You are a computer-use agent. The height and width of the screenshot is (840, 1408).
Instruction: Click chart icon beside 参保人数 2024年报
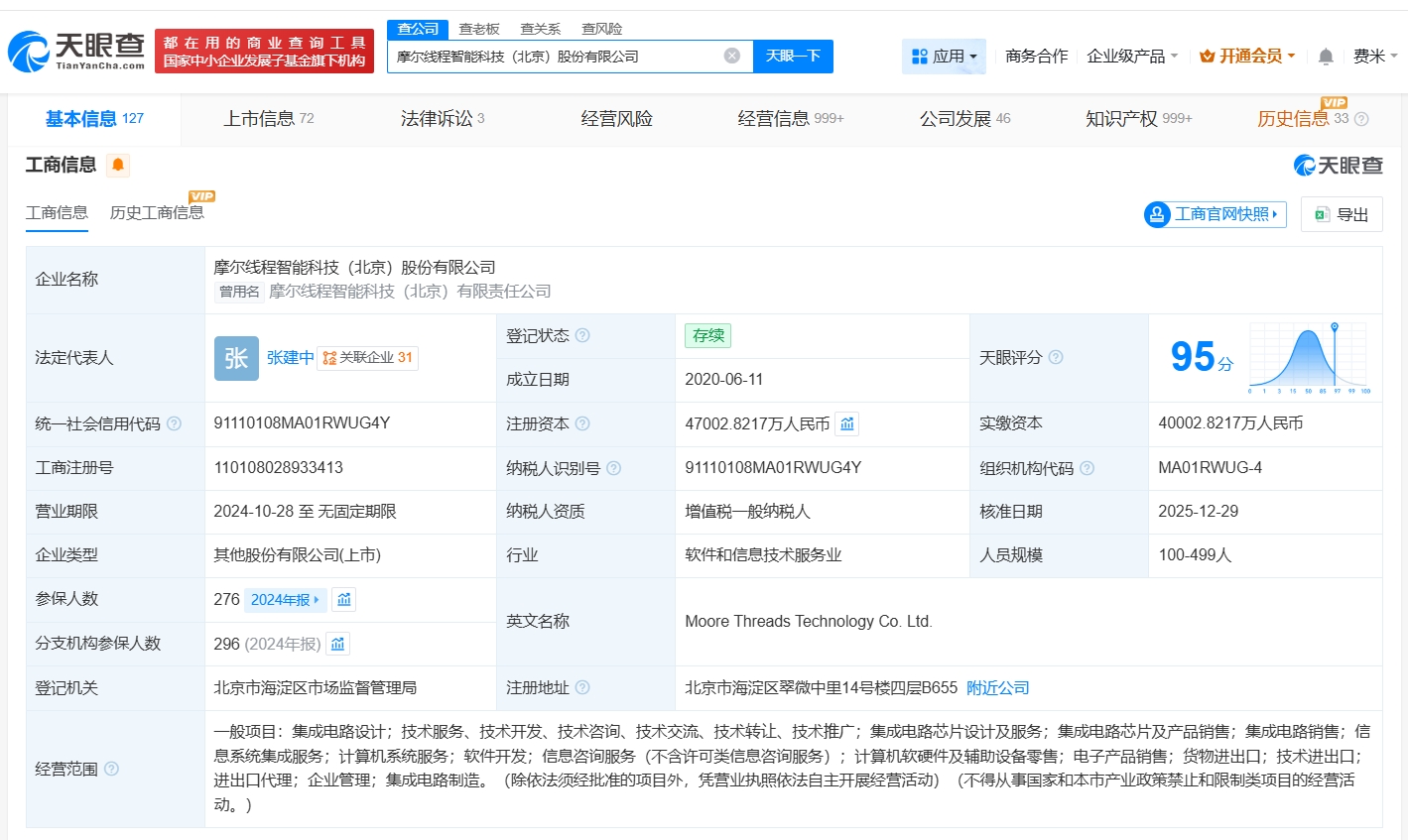click(343, 600)
